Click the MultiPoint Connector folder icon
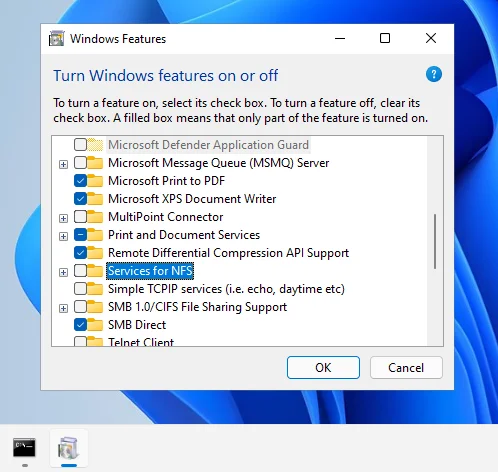 95,217
